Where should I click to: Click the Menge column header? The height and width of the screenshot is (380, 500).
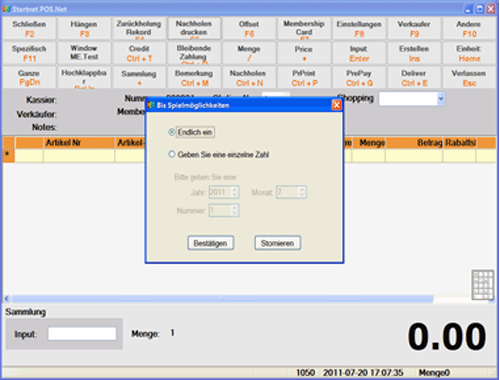pos(369,143)
